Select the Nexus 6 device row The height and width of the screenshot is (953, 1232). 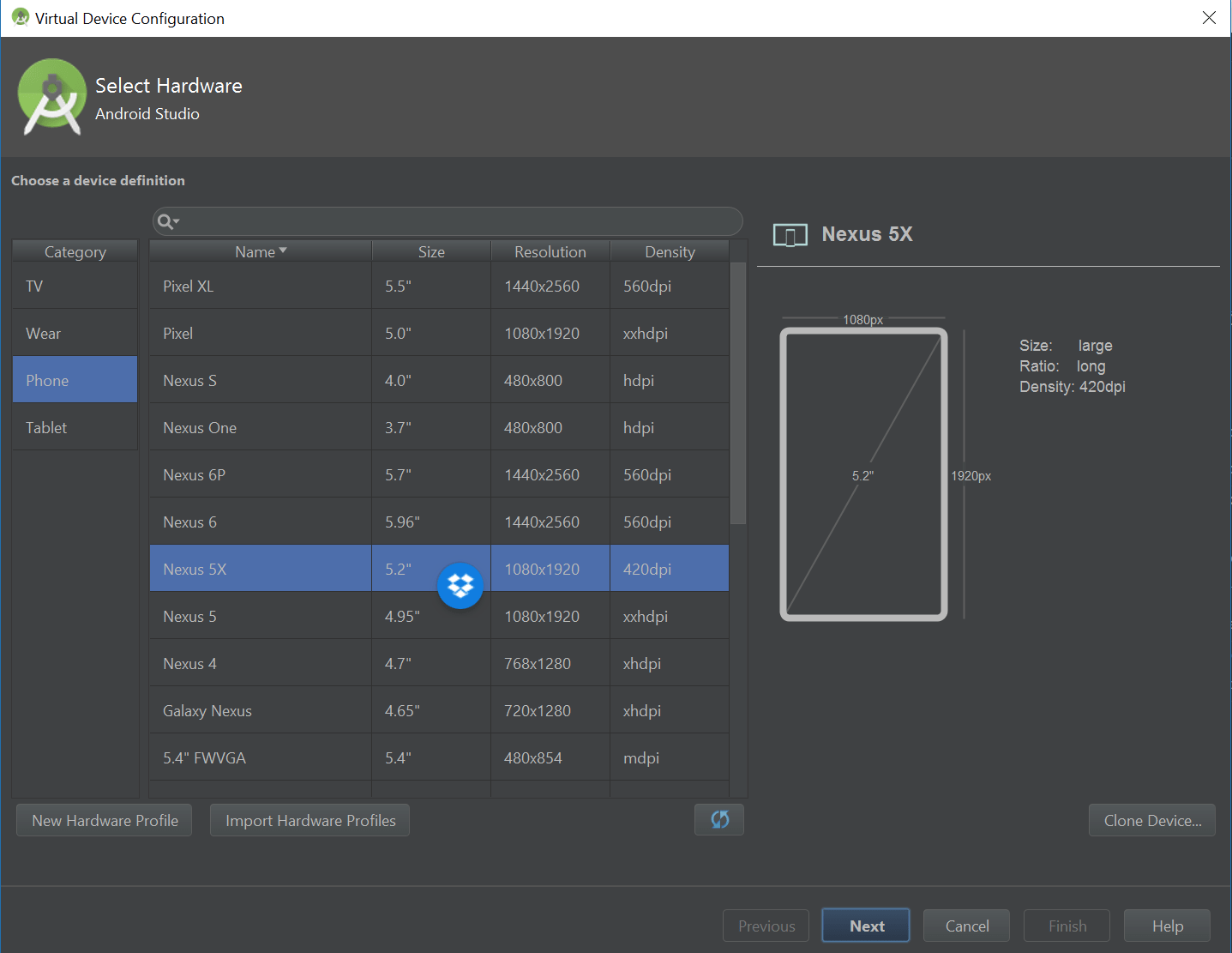coord(259,521)
